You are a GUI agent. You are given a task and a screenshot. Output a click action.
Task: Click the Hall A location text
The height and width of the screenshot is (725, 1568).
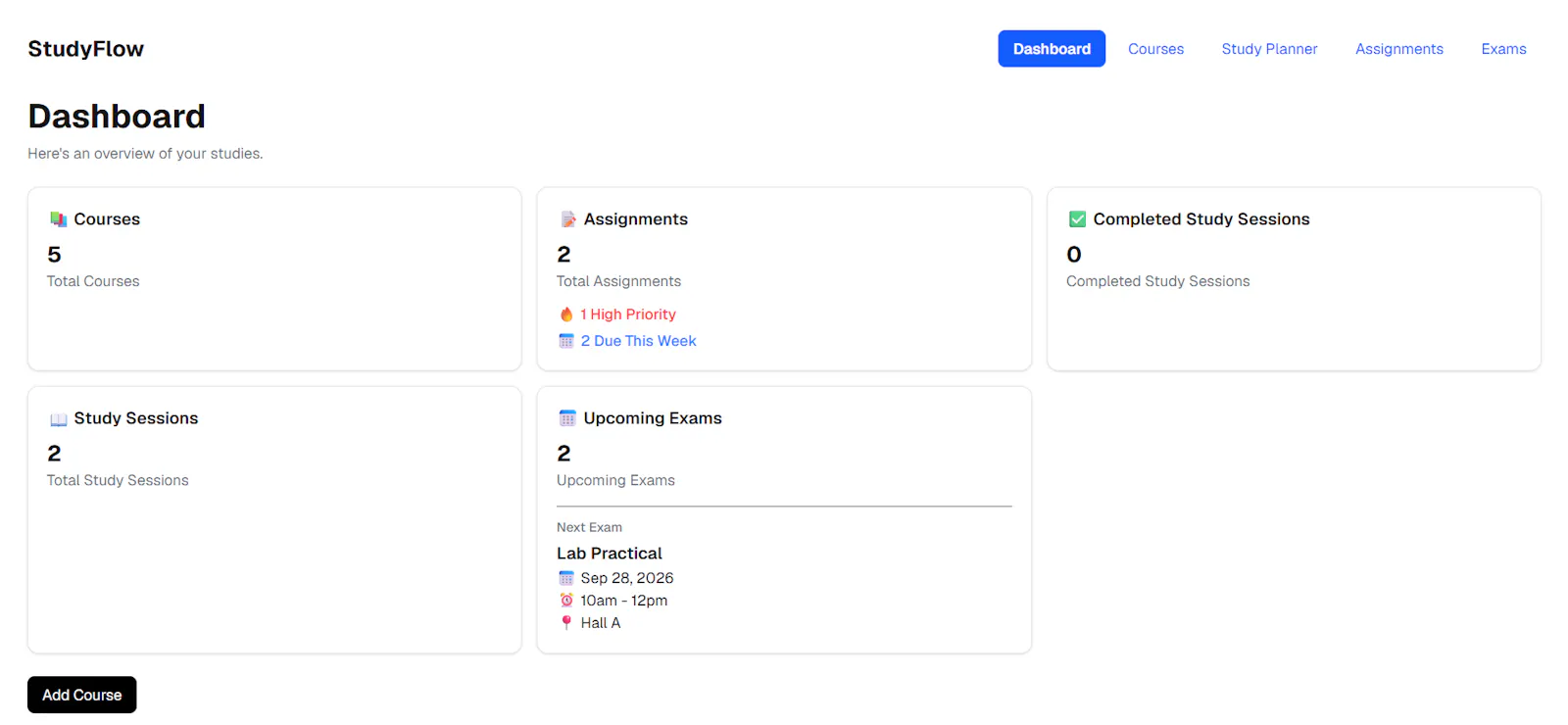[x=601, y=623]
